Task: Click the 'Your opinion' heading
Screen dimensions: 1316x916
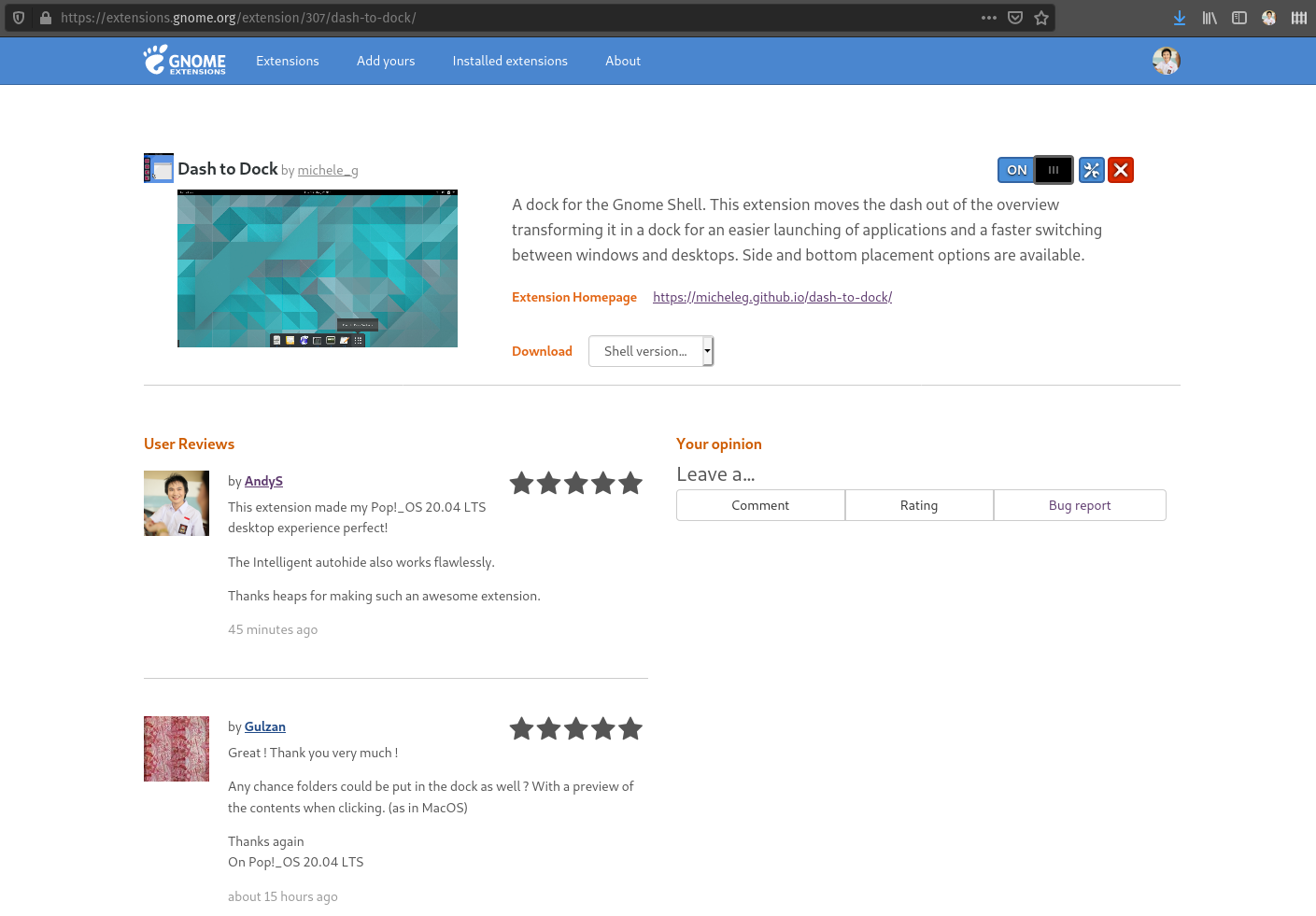Action: click(x=719, y=444)
